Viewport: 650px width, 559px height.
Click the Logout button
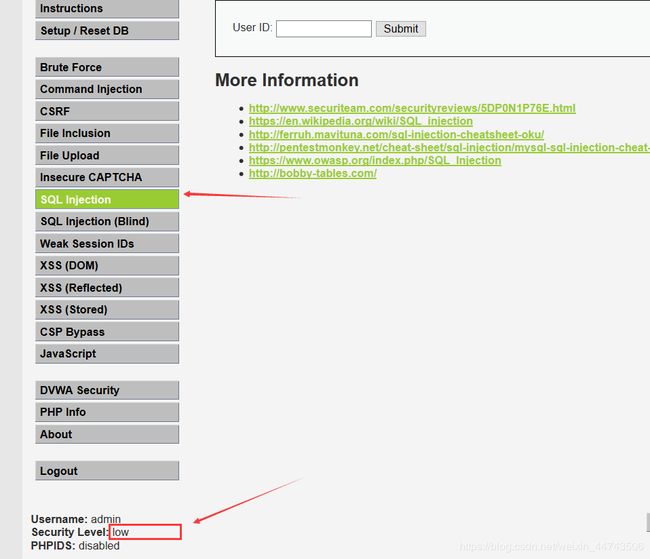tap(106, 471)
